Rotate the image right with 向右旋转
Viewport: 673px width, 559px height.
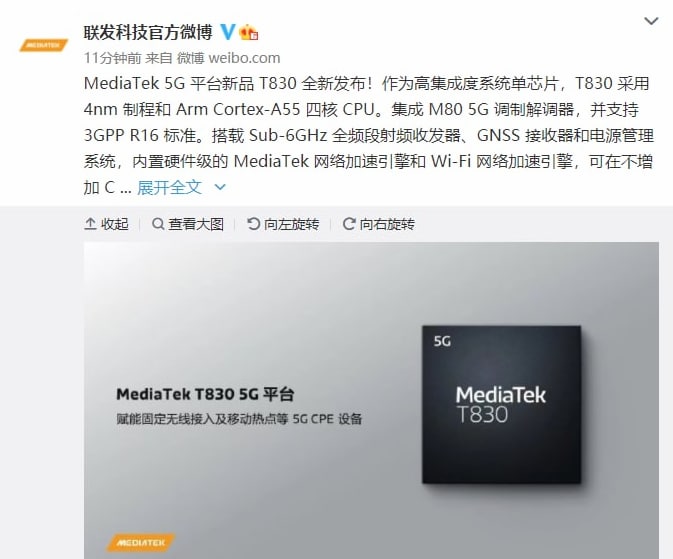(x=379, y=224)
